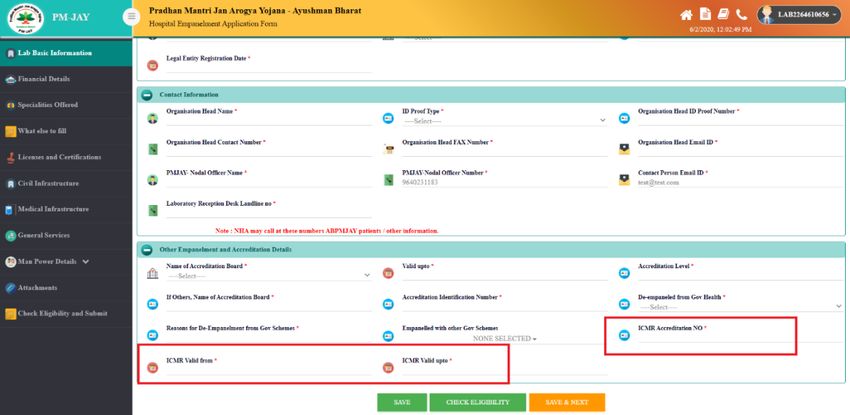This screenshot has width=850, height=415.
Task: Collapse the Contact Information panel
Action: click(147, 95)
